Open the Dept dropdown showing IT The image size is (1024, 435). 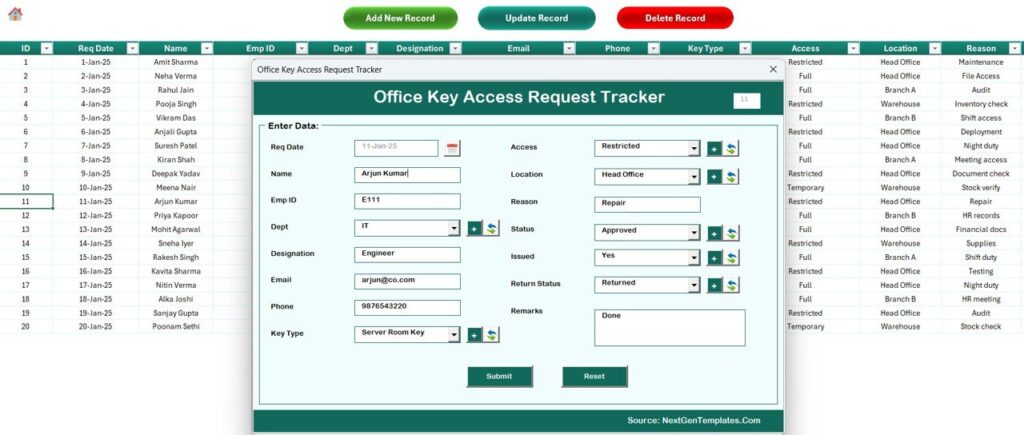click(454, 228)
